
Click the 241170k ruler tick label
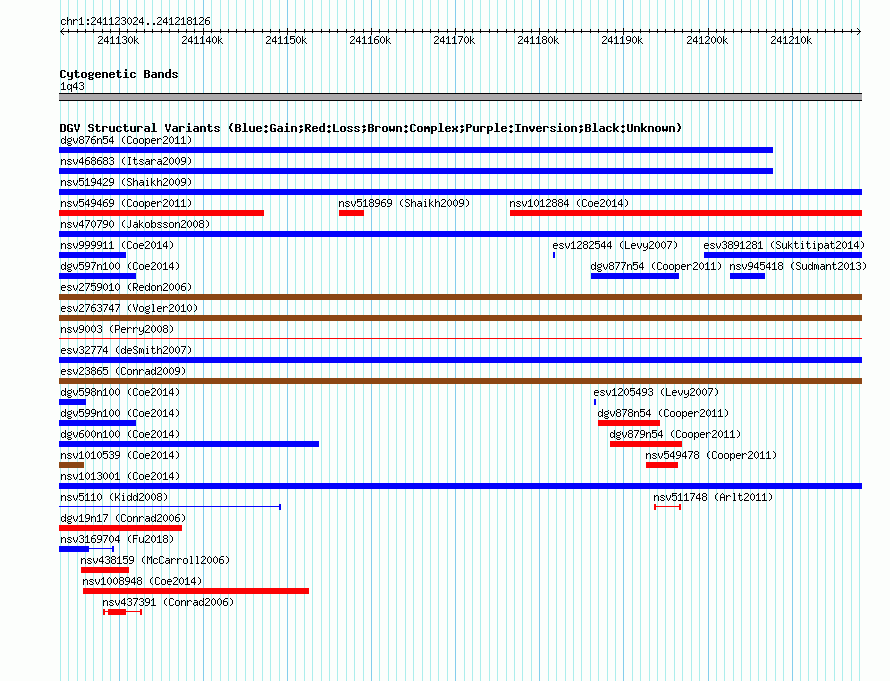tap(454, 40)
